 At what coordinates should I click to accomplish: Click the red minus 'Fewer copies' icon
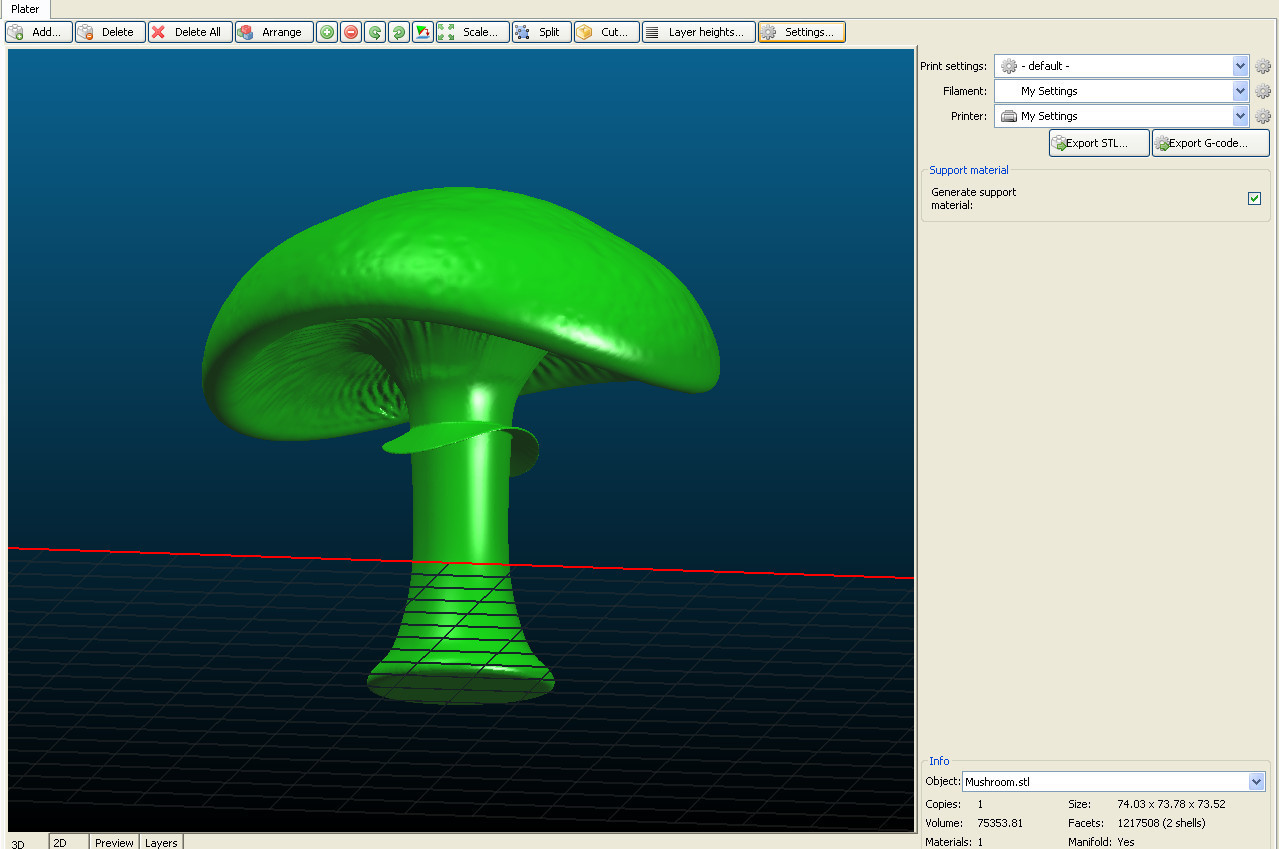(x=351, y=32)
